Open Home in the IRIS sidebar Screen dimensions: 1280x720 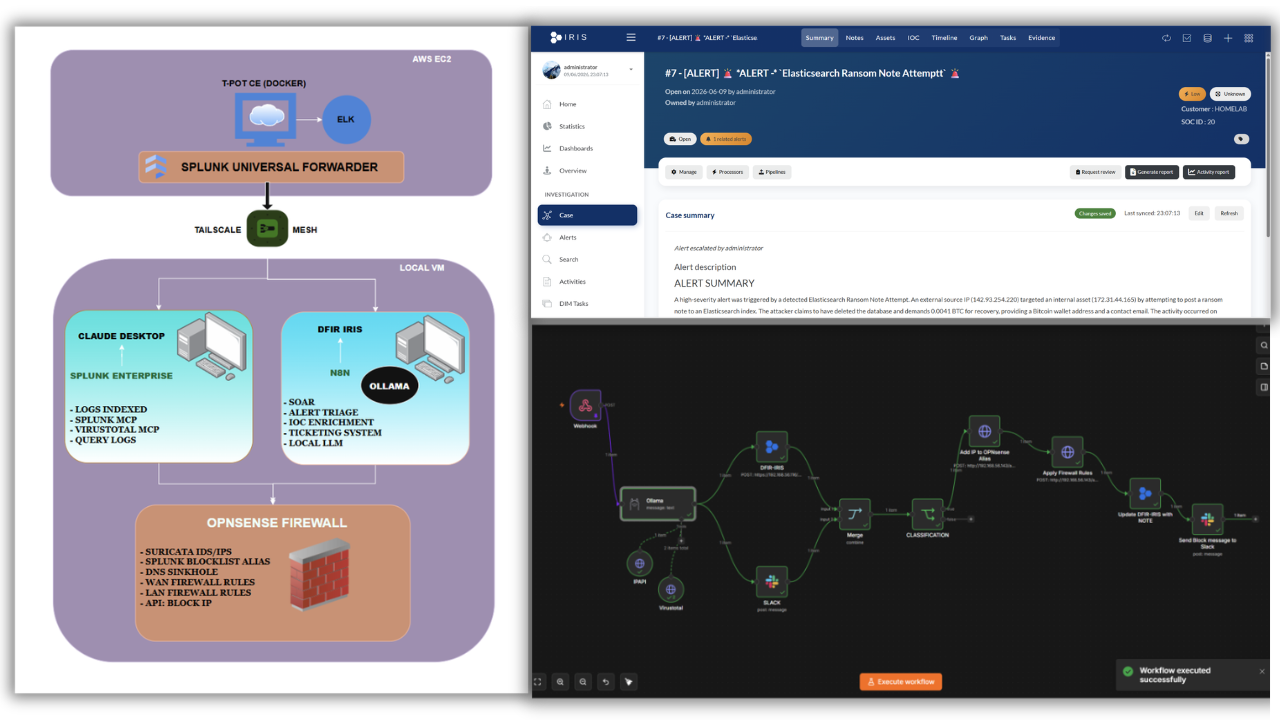point(587,104)
